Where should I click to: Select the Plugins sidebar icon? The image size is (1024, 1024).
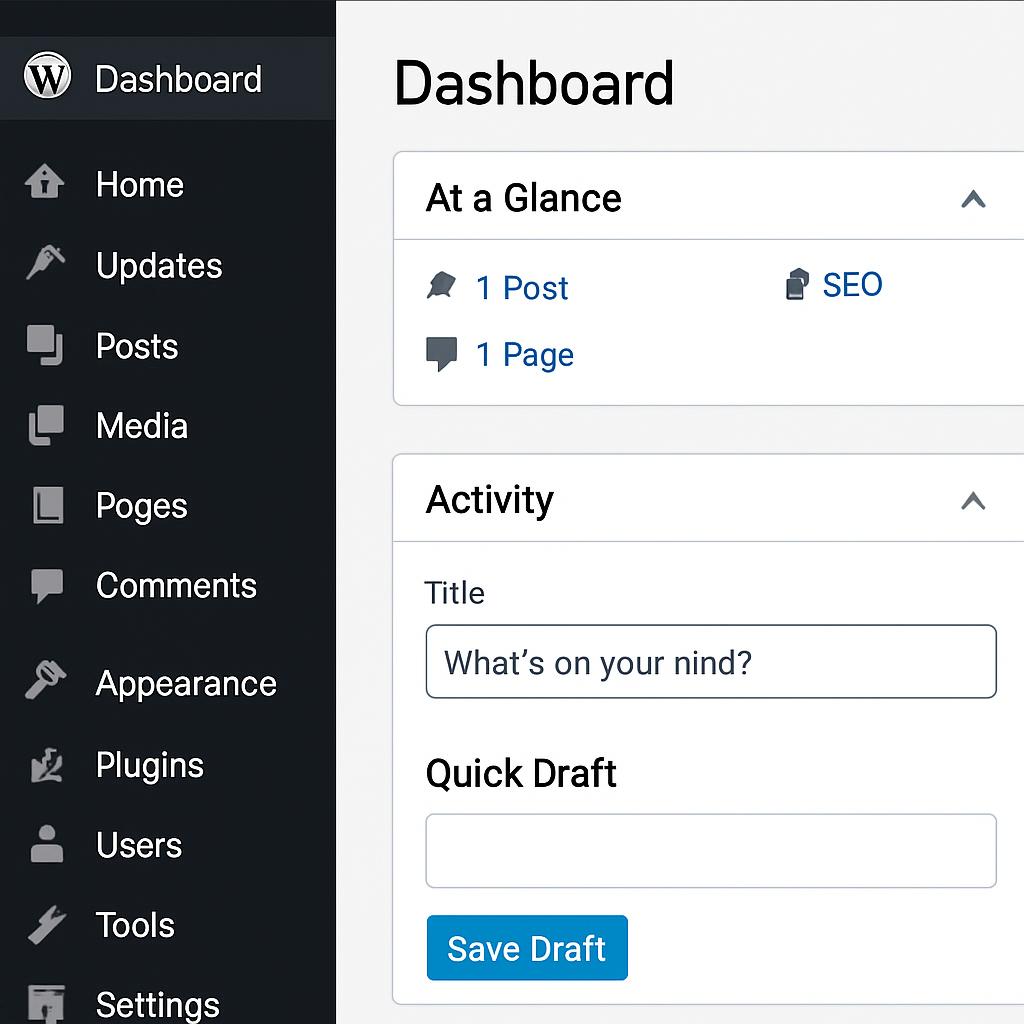[x=46, y=765]
